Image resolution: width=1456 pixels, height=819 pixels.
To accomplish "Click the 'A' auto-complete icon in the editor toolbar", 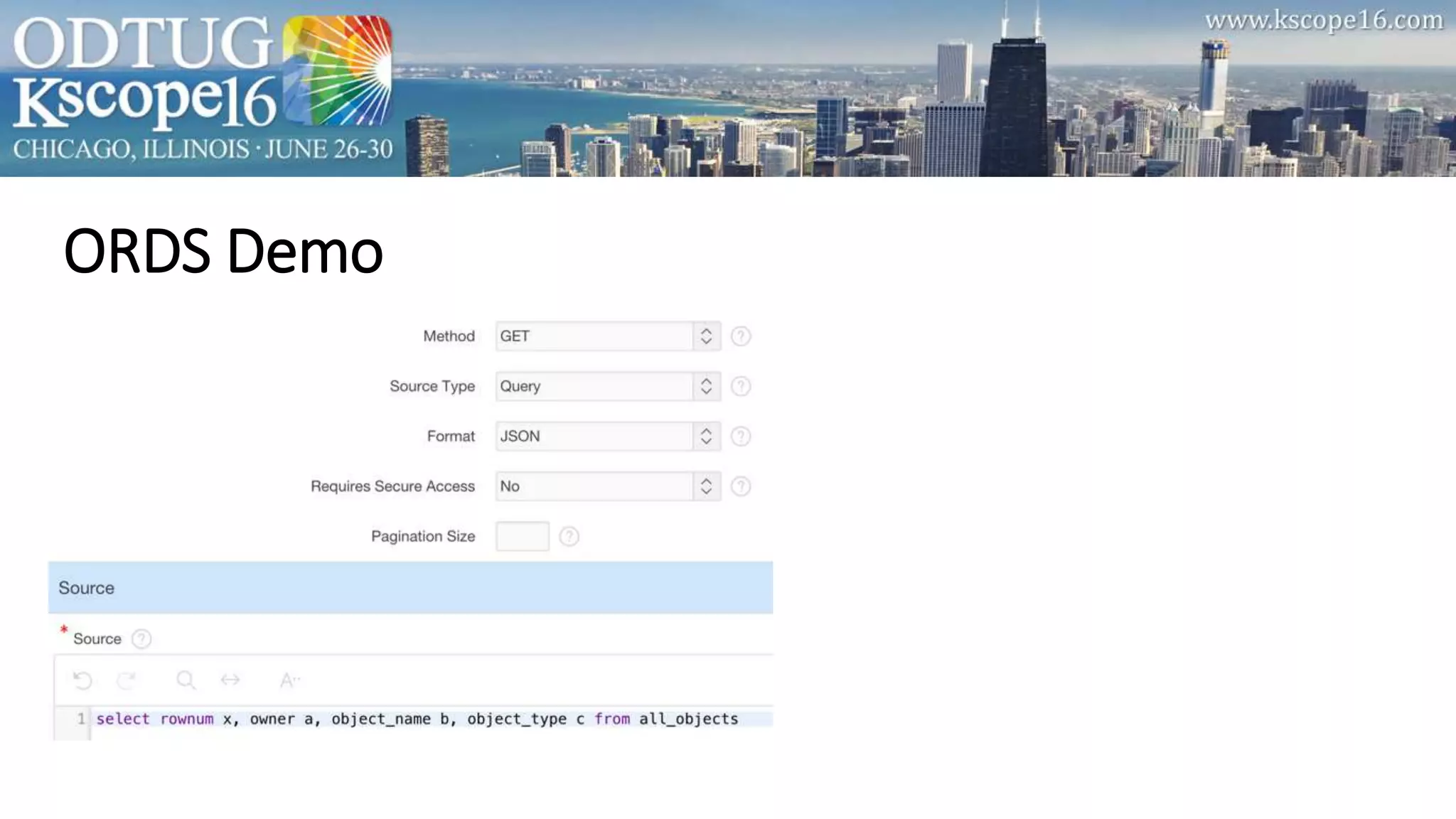I will tap(289, 680).
